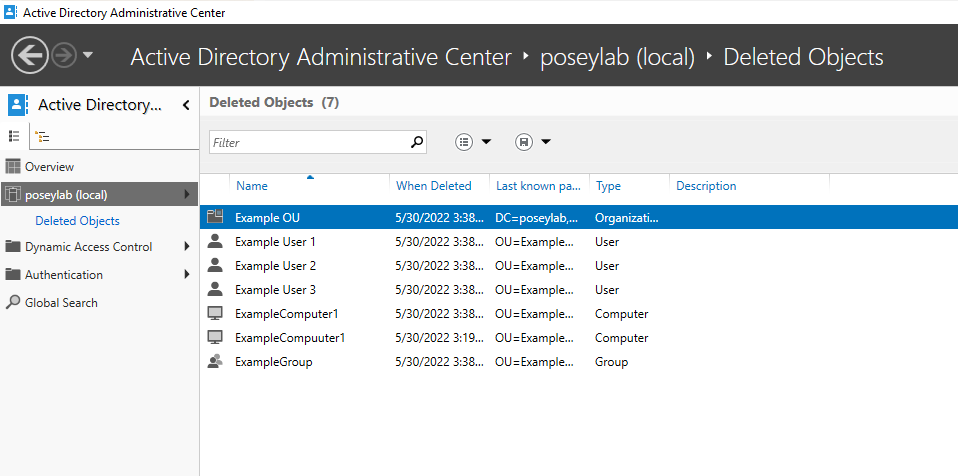Open the Deleted Objects link in the navigation pane
This screenshot has width=958, height=476.
pyautogui.click(x=78, y=221)
